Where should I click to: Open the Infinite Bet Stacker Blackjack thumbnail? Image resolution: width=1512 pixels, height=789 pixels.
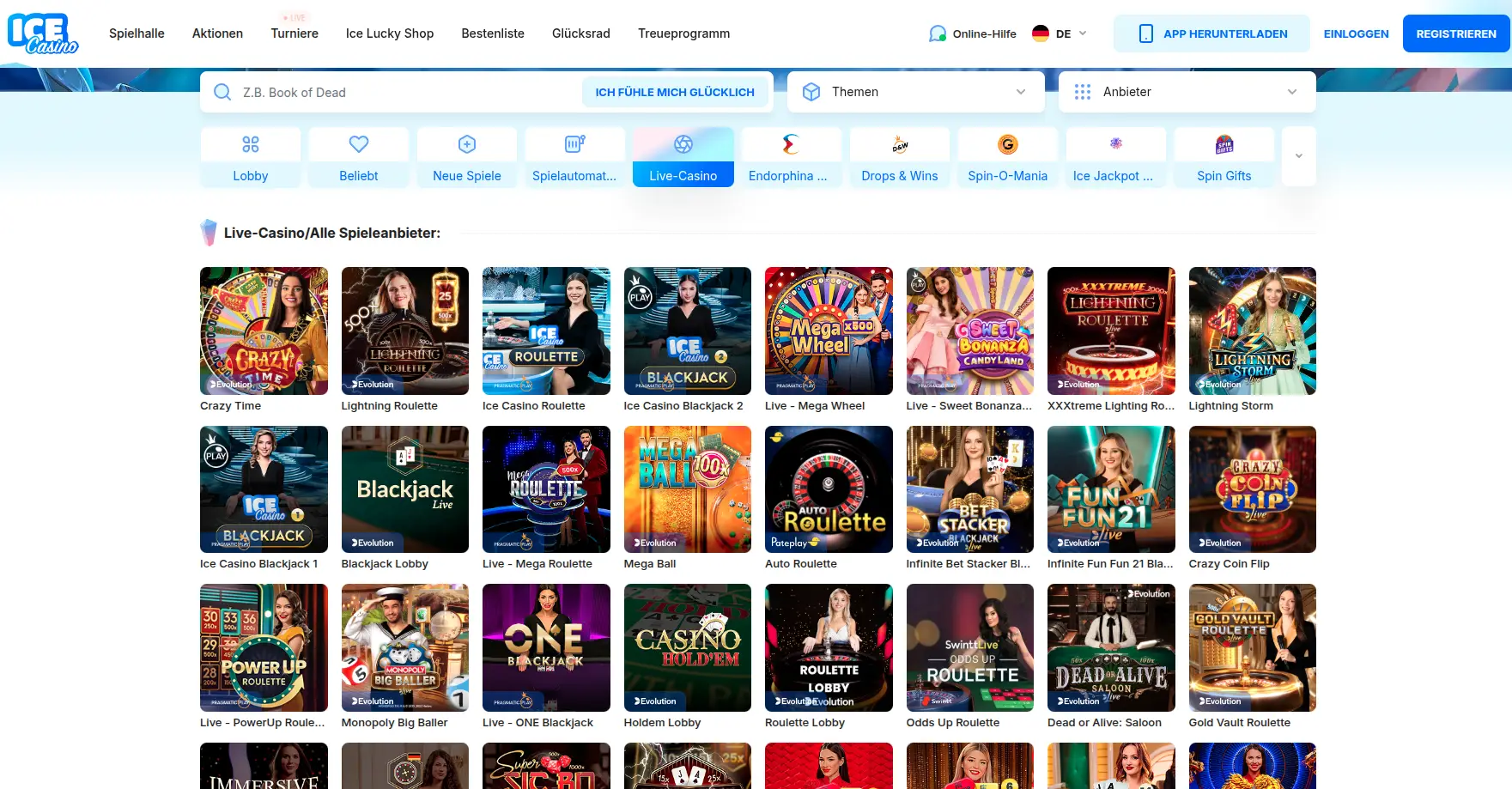pyautogui.click(x=970, y=489)
